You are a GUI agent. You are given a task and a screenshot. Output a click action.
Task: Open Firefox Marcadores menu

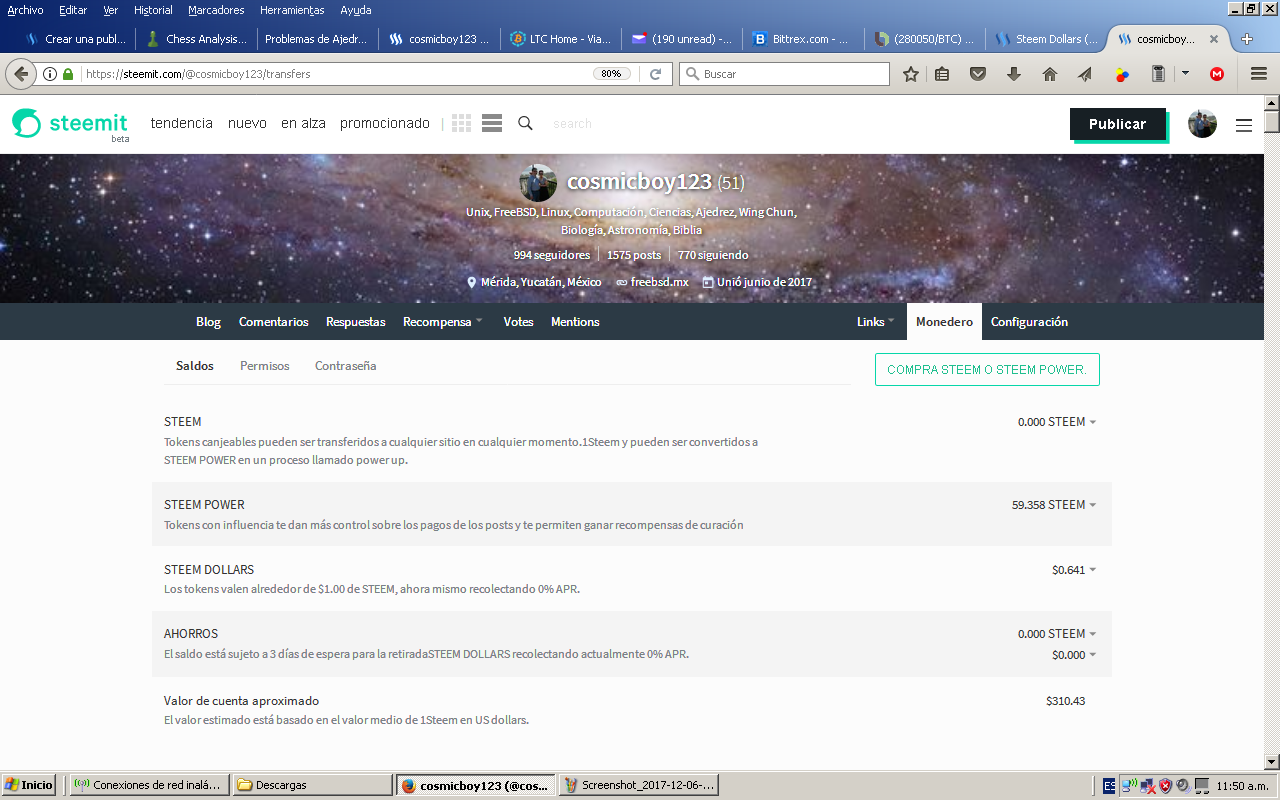click(216, 10)
